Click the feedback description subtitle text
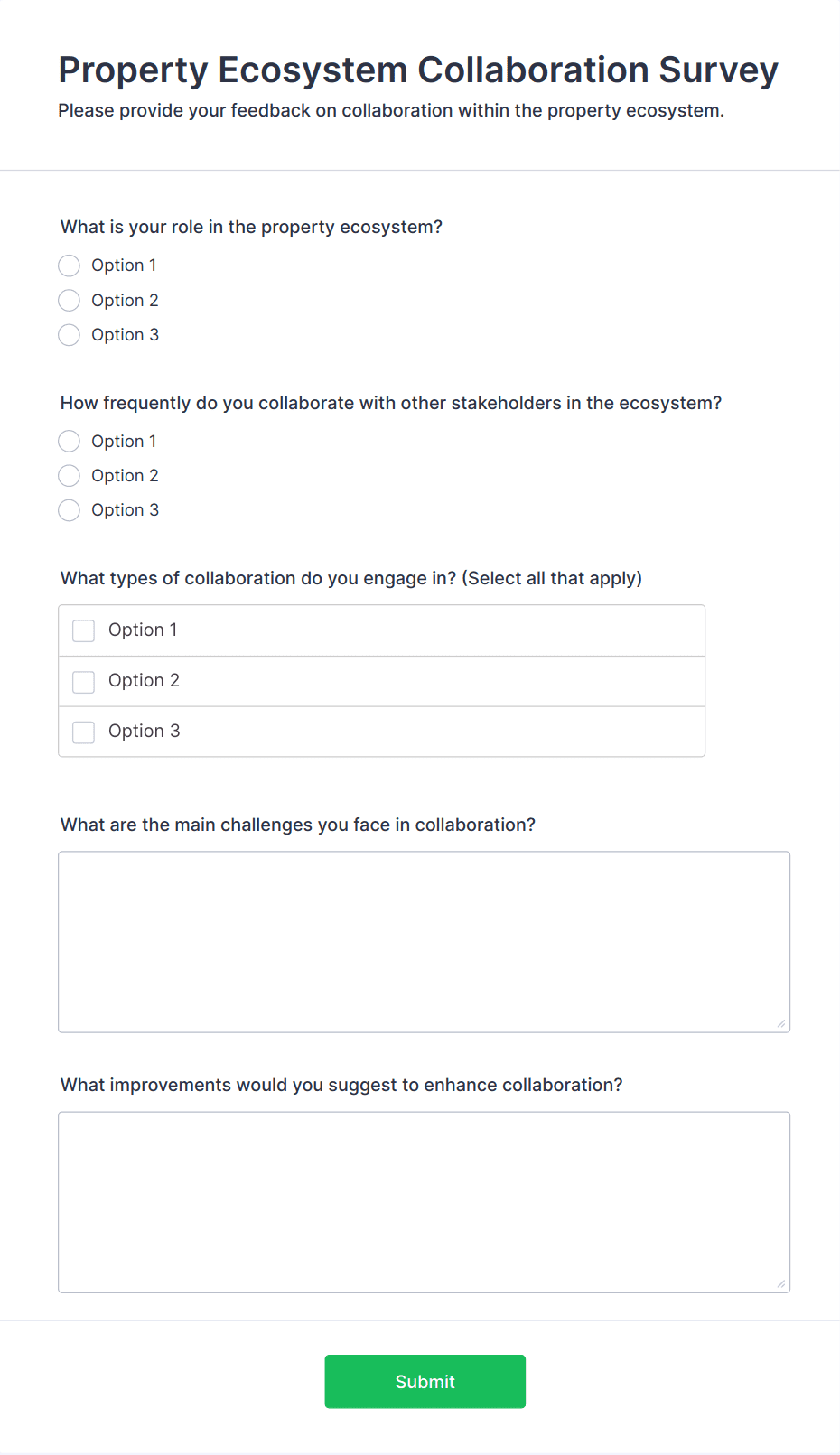The width and height of the screenshot is (840, 1455). pos(391,110)
